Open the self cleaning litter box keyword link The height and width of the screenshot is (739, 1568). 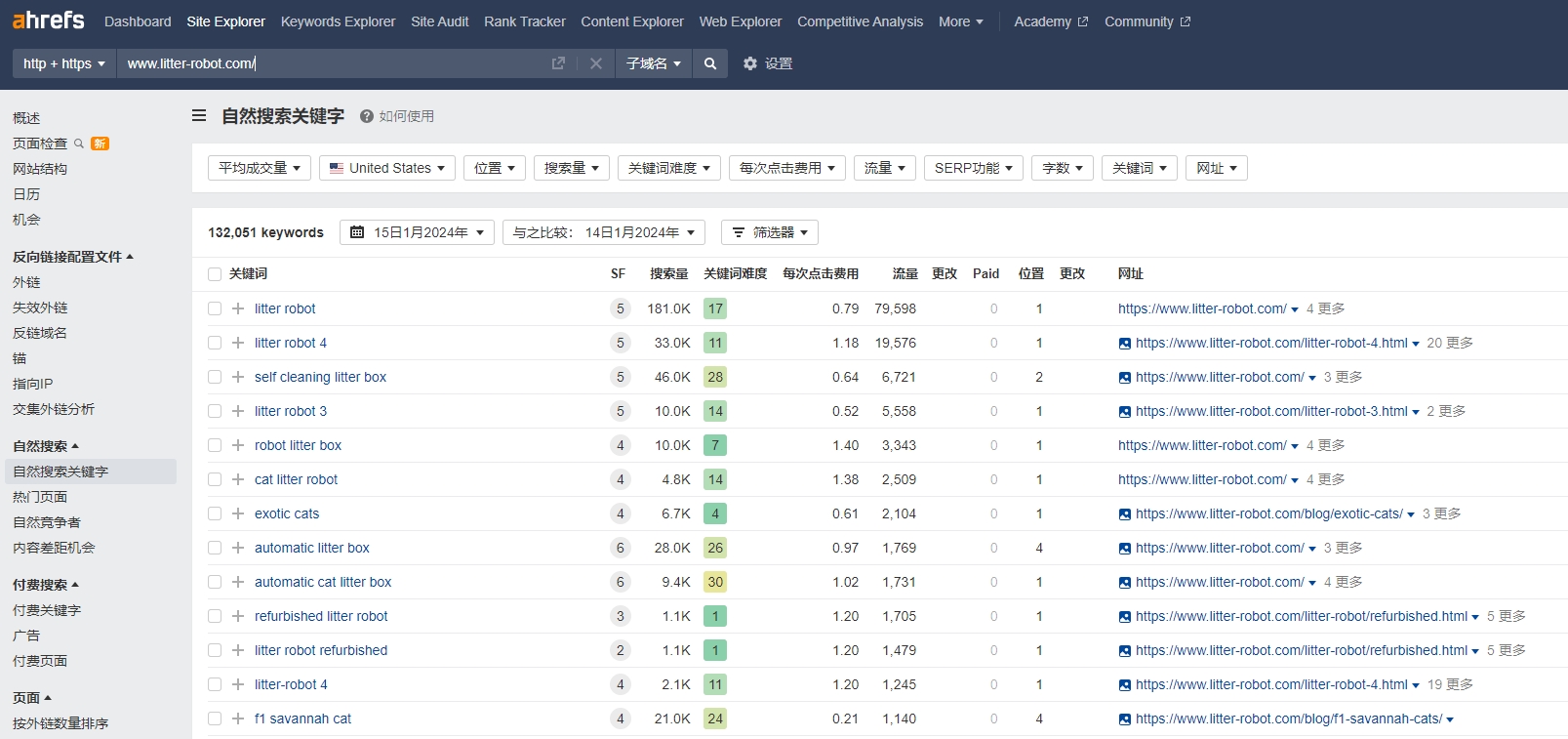pos(320,377)
